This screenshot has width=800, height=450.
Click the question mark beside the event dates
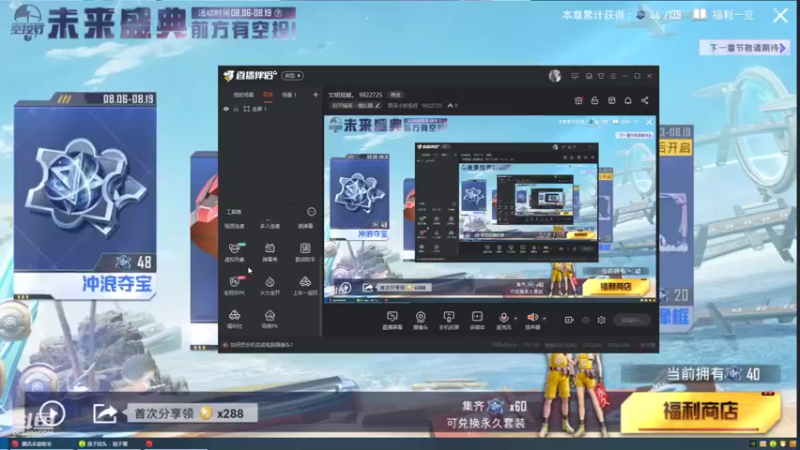click(278, 13)
